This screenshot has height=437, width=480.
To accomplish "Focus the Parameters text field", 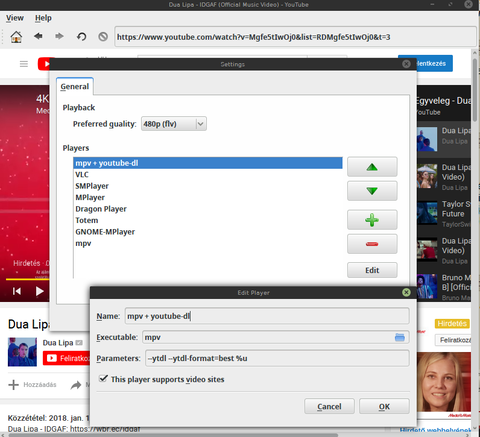I will point(277,358).
